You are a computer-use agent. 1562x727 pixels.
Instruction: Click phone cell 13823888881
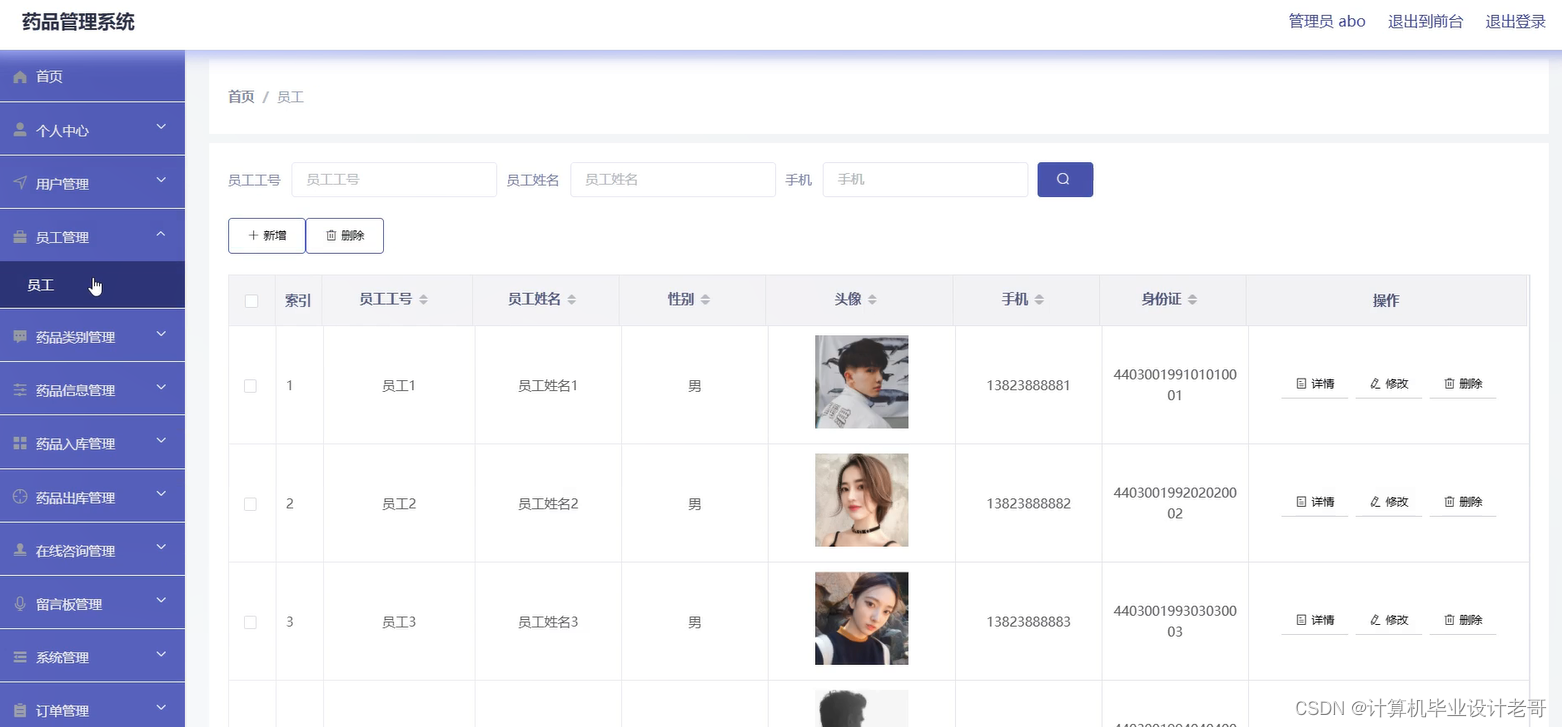1028,386
